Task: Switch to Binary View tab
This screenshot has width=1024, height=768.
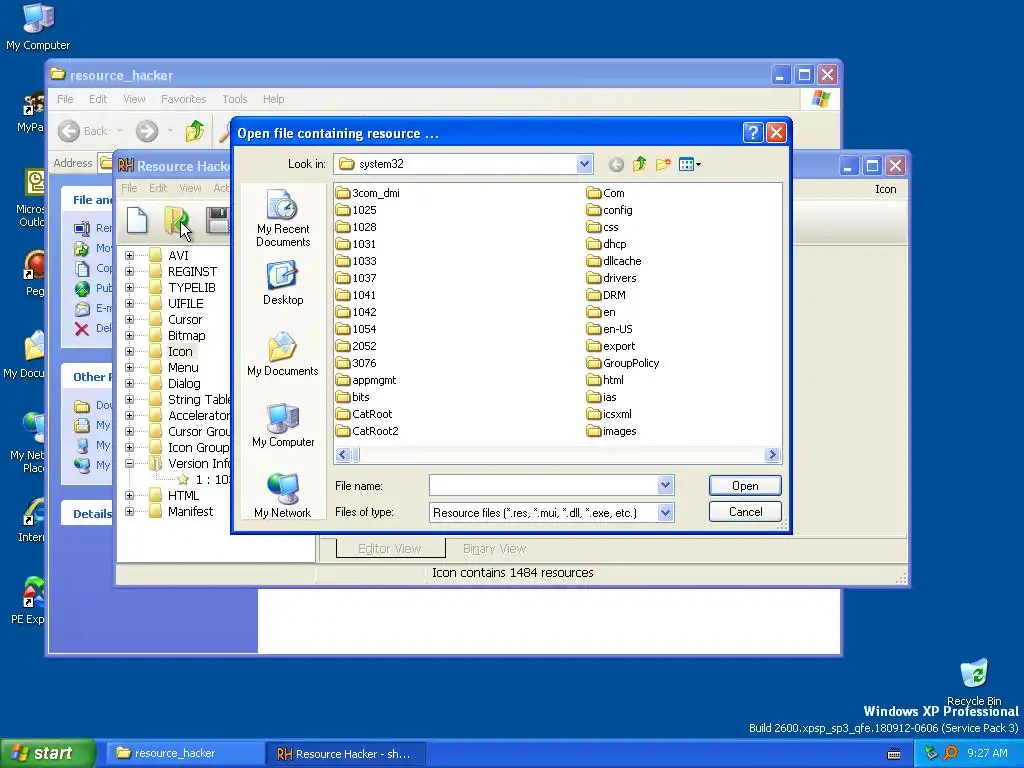Action: 494,549
